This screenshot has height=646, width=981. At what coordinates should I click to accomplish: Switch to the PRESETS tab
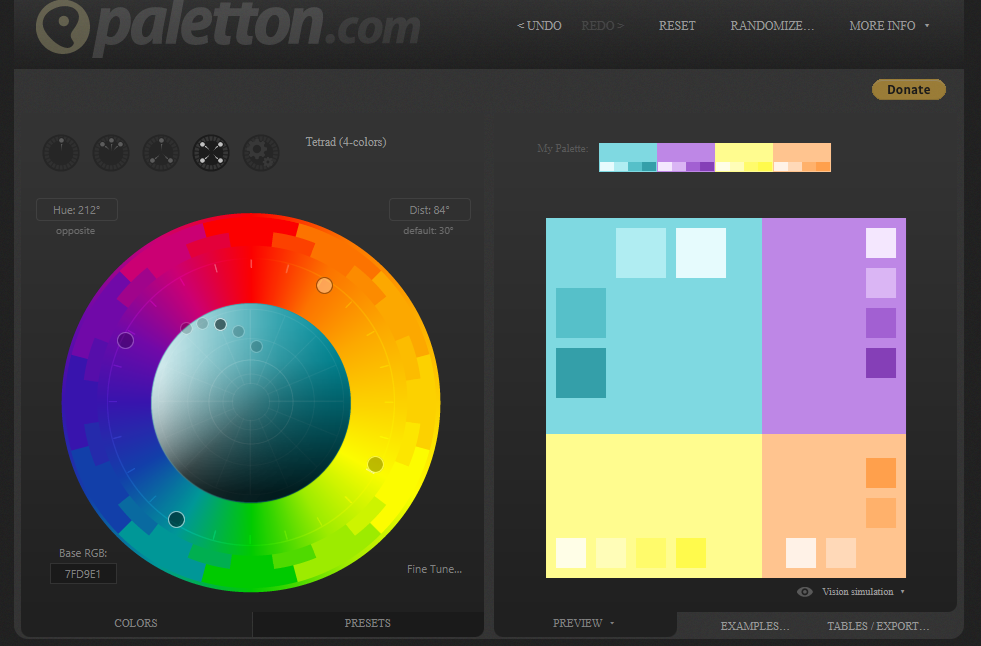coord(367,623)
